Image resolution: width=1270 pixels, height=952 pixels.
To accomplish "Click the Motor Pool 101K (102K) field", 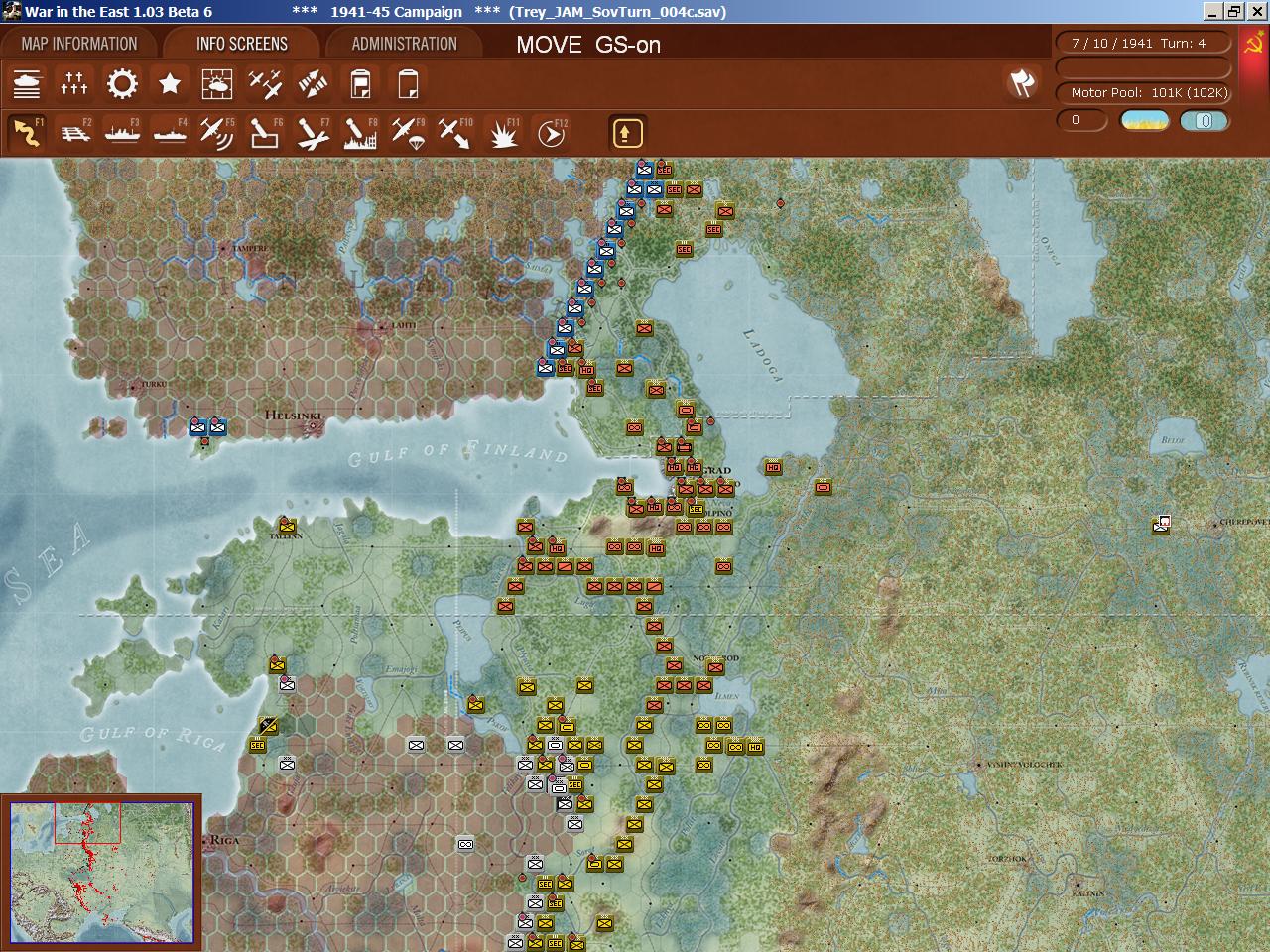I will [1144, 92].
